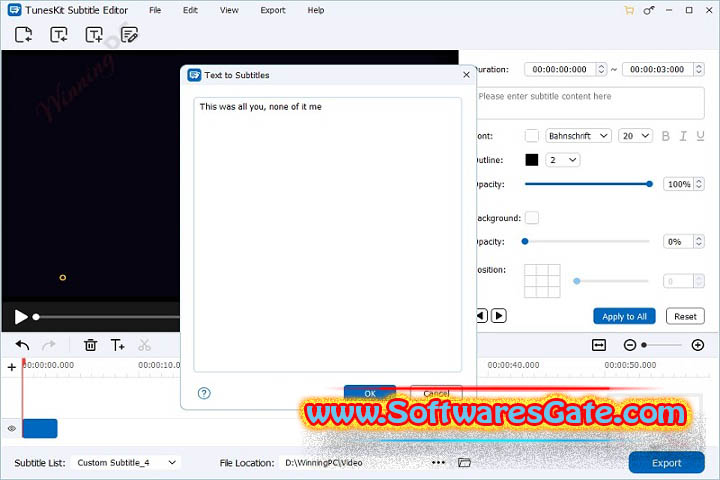Image resolution: width=720 pixels, height=480 pixels.
Task: Click the three dots browse location button
Action: tap(439, 463)
